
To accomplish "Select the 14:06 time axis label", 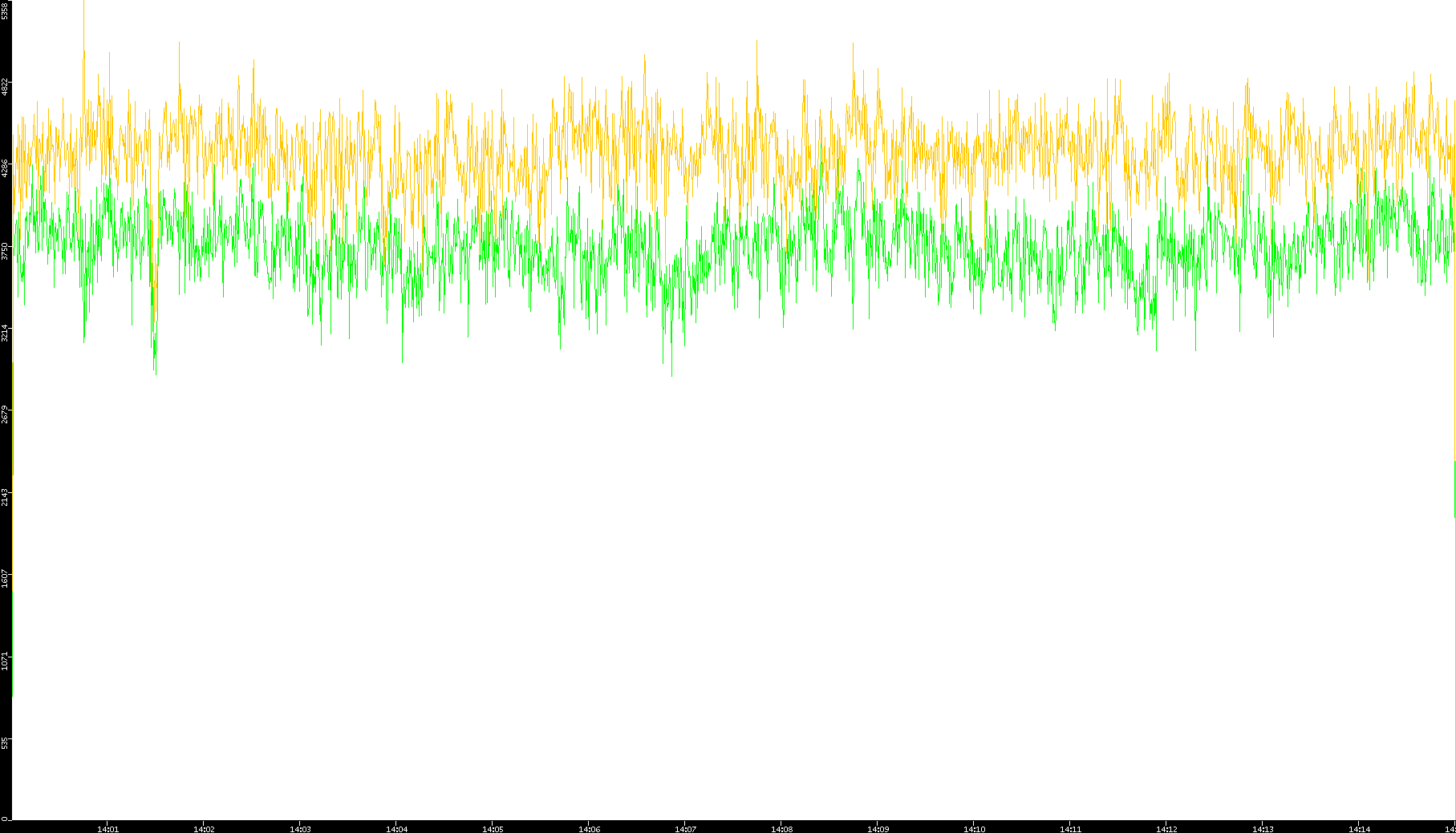I will click(x=589, y=829).
